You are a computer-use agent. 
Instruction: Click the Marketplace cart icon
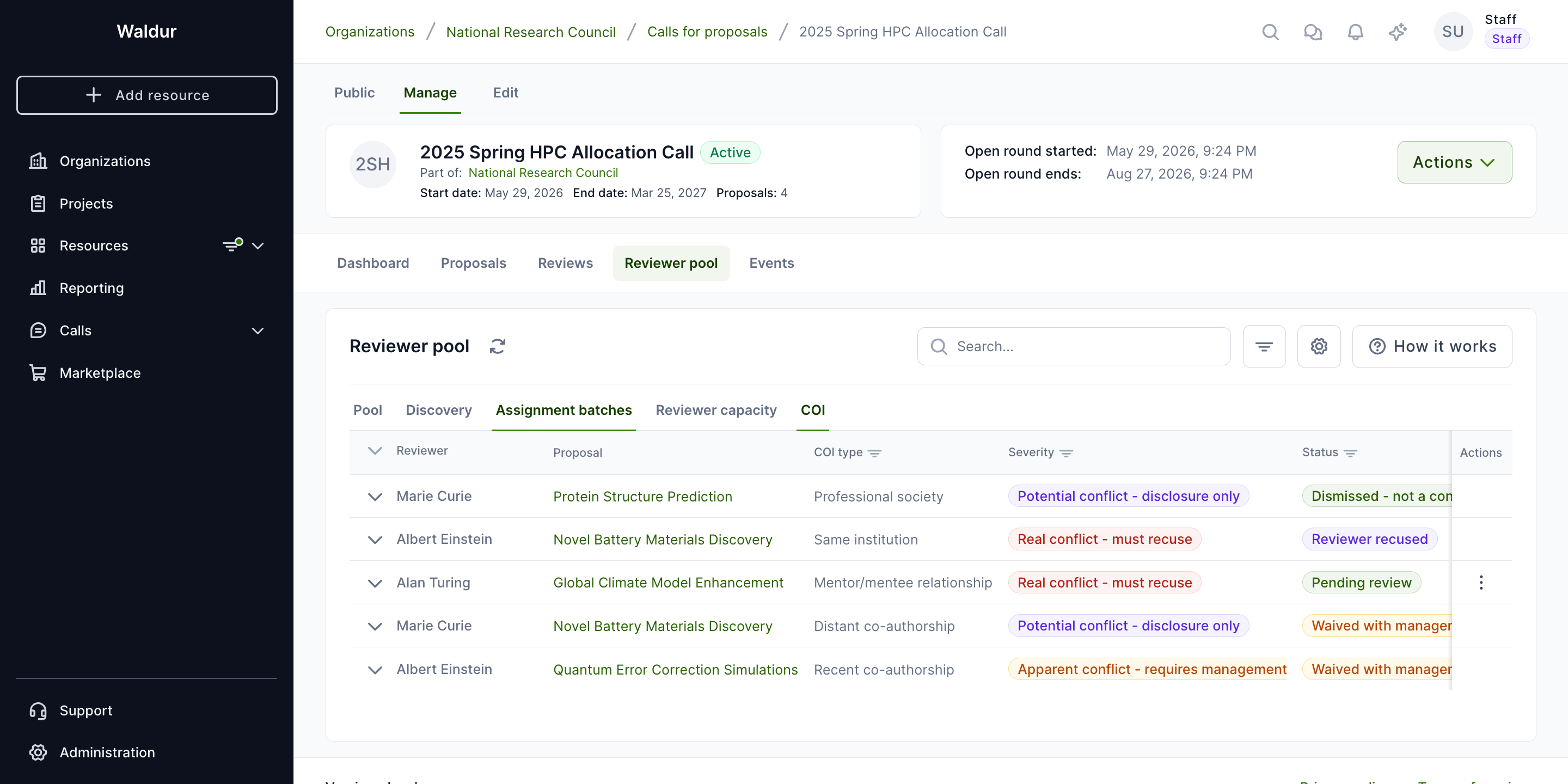[38, 372]
